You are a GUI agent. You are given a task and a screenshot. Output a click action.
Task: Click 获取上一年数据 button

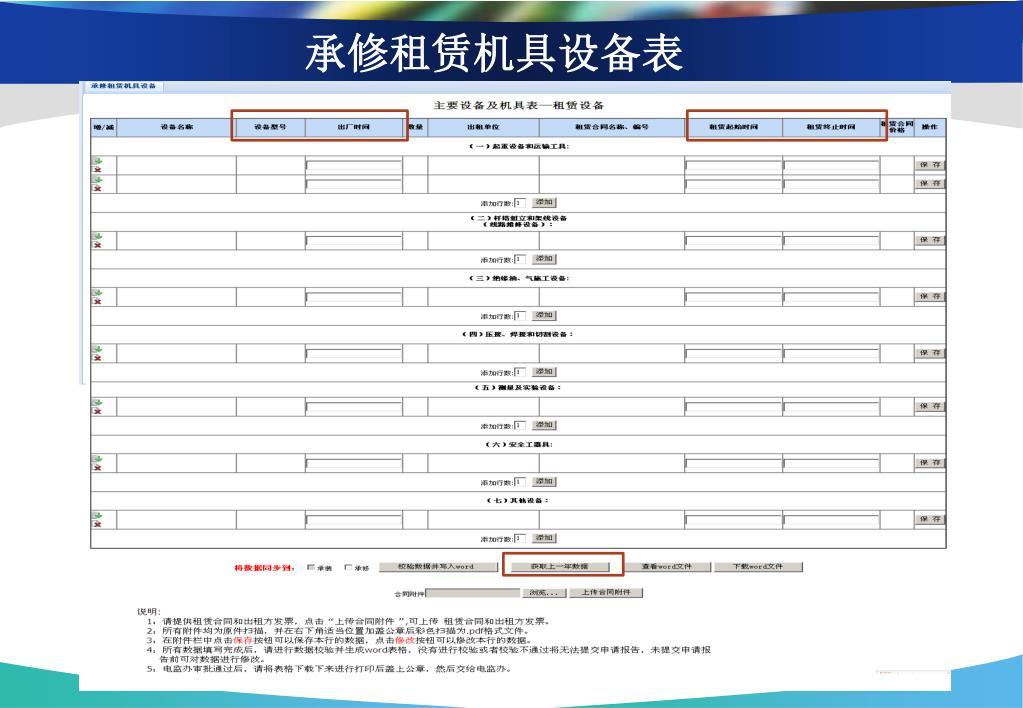560,566
